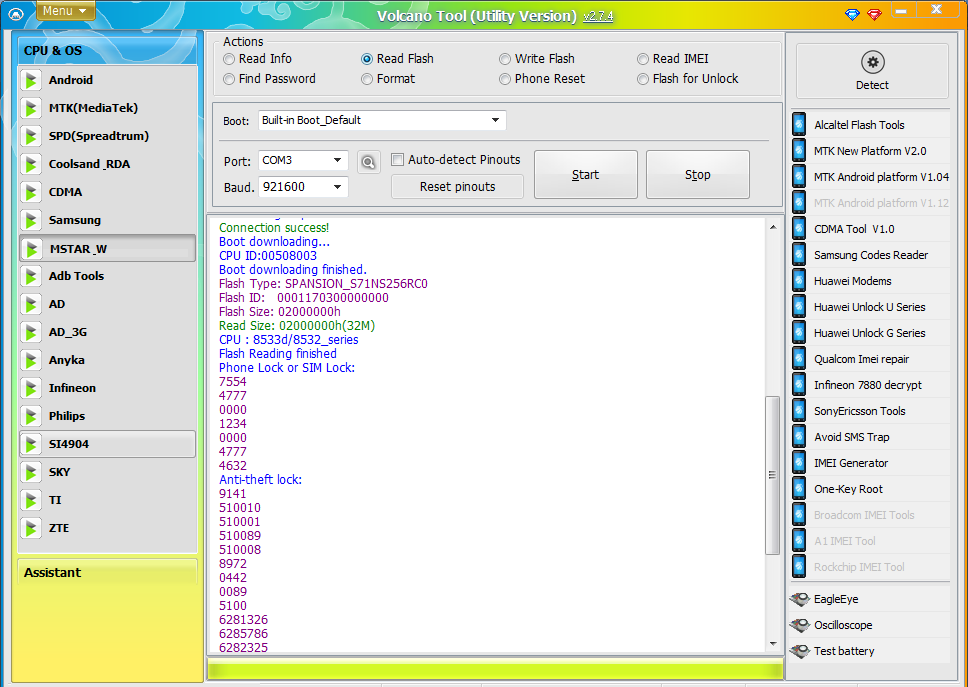Image resolution: width=968 pixels, height=687 pixels.
Task: Open SonyEricsson Tools
Action: click(x=870, y=410)
